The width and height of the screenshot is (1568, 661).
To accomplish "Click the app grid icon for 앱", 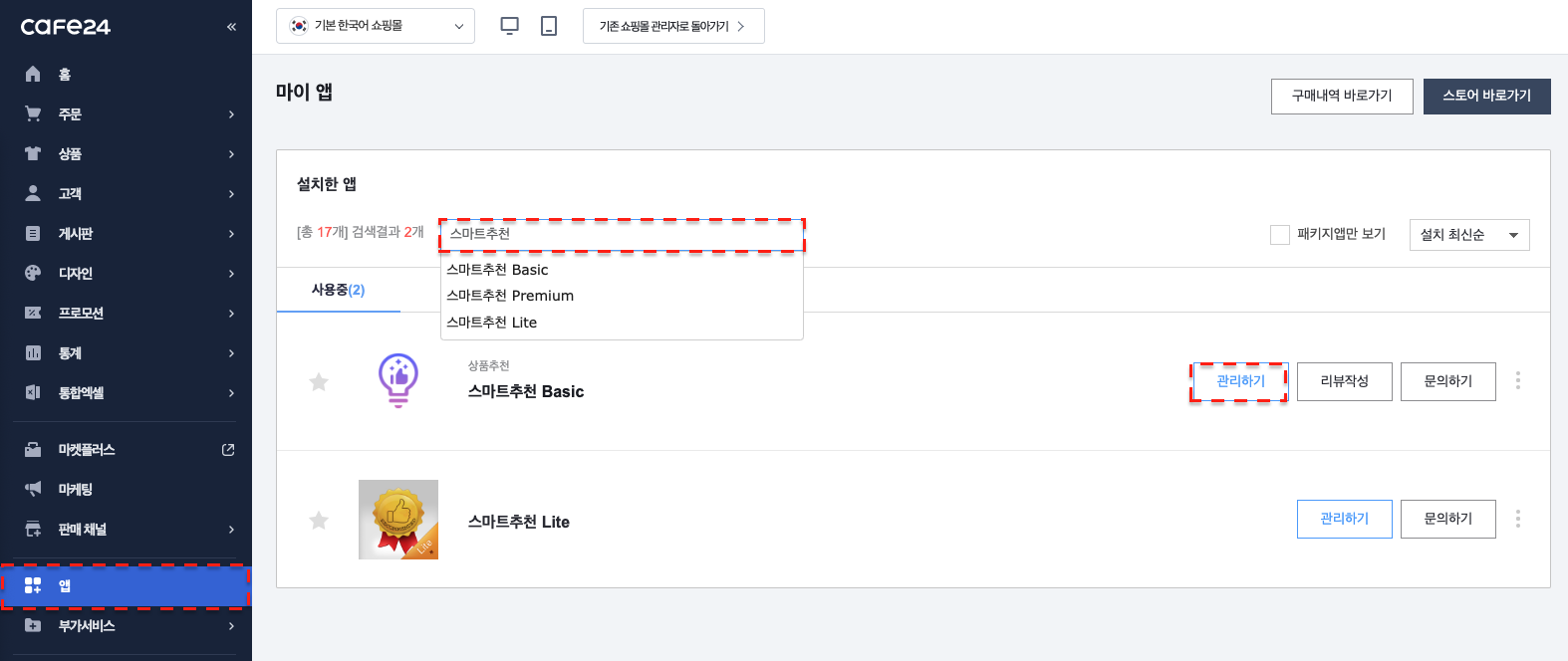I will (x=33, y=585).
